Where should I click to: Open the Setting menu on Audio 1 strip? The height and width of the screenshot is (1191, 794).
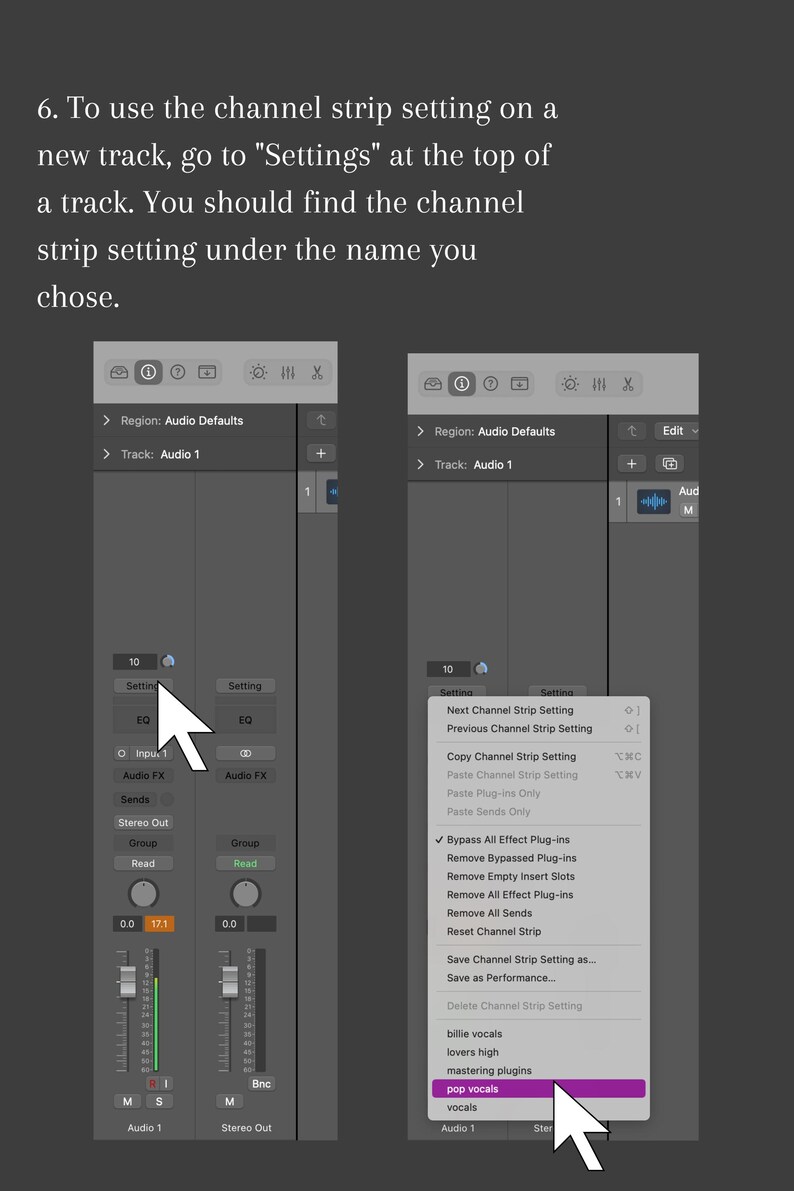143,686
